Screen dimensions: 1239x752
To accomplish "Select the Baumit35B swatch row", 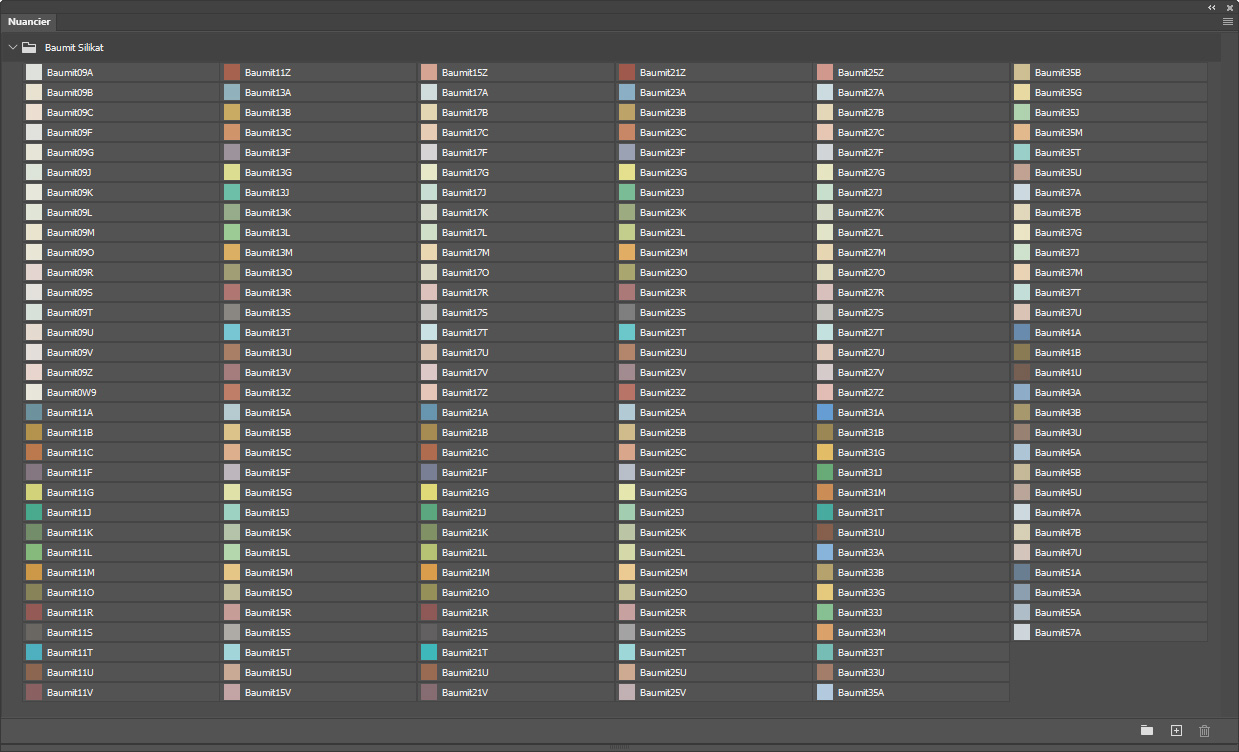I will click(1109, 72).
